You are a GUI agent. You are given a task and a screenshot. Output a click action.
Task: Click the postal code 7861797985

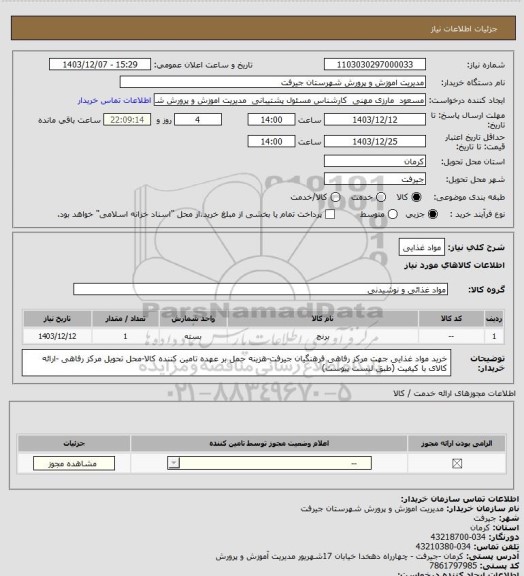[x=453, y=566]
